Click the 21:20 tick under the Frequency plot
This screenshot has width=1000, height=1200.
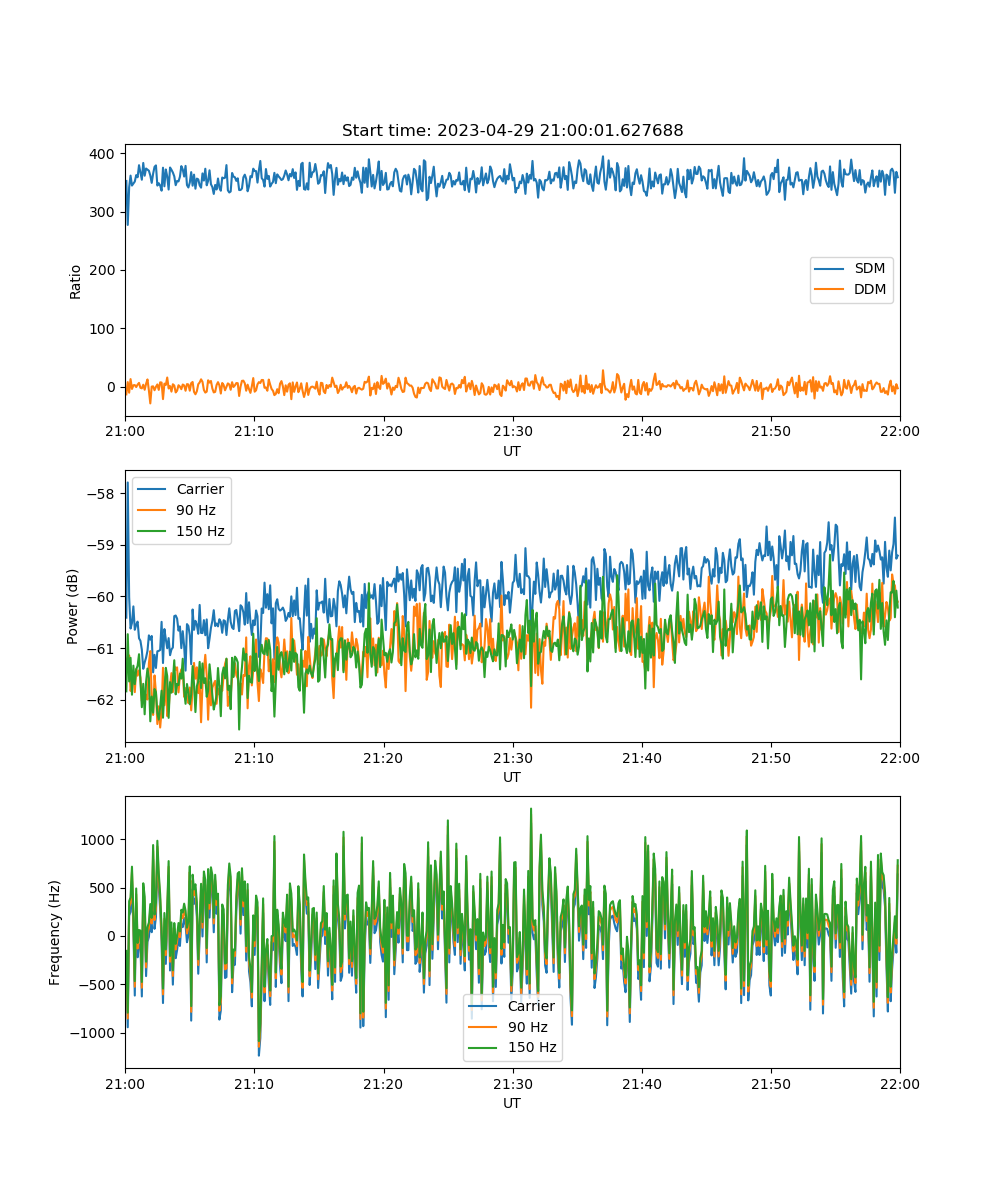coord(383,1083)
